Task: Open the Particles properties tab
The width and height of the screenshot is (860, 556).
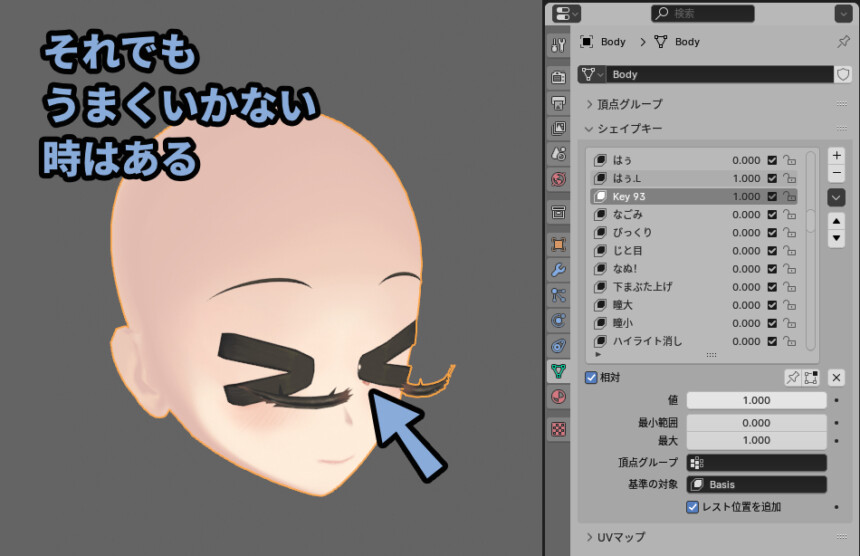Action: pyautogui.click(x=558, y=295)
